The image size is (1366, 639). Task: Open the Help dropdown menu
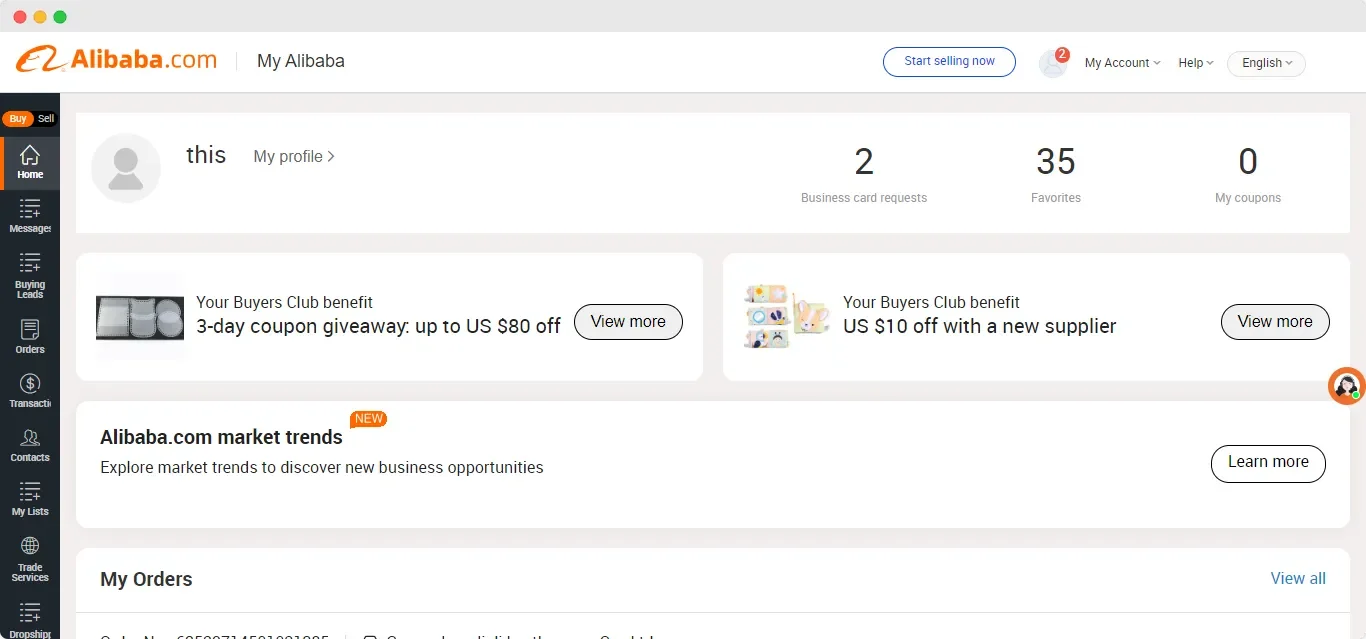[1195, 62]
